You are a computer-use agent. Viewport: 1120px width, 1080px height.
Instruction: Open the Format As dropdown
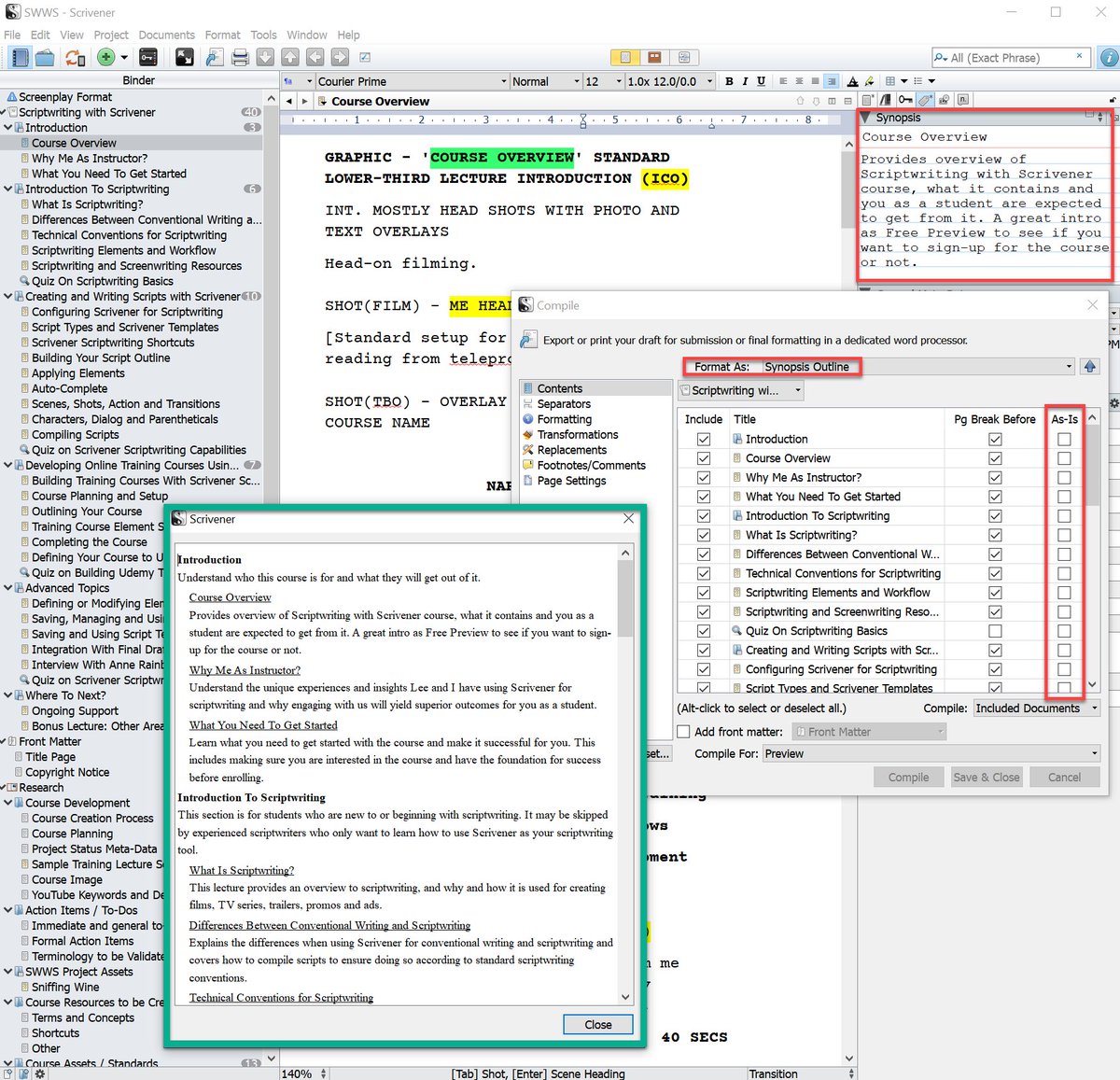pyautogui.click(x=919, y=367)
